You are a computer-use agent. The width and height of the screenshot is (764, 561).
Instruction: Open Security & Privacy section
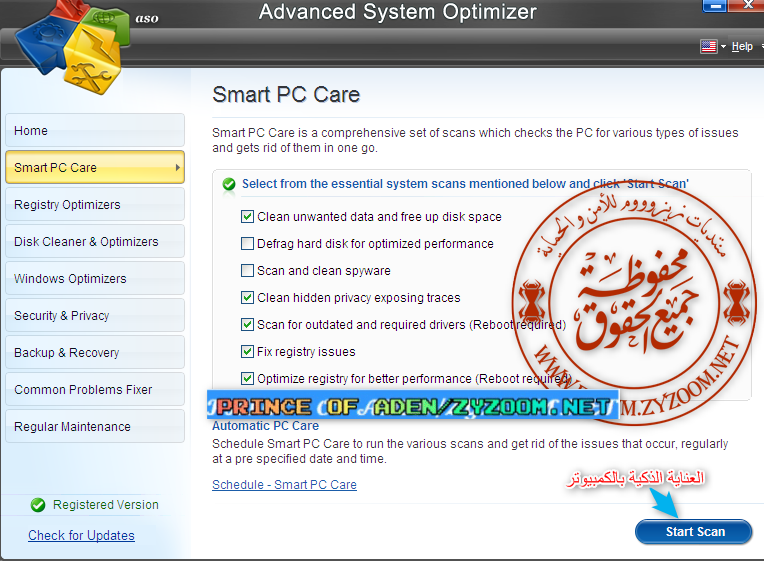(x=95, y=315)
